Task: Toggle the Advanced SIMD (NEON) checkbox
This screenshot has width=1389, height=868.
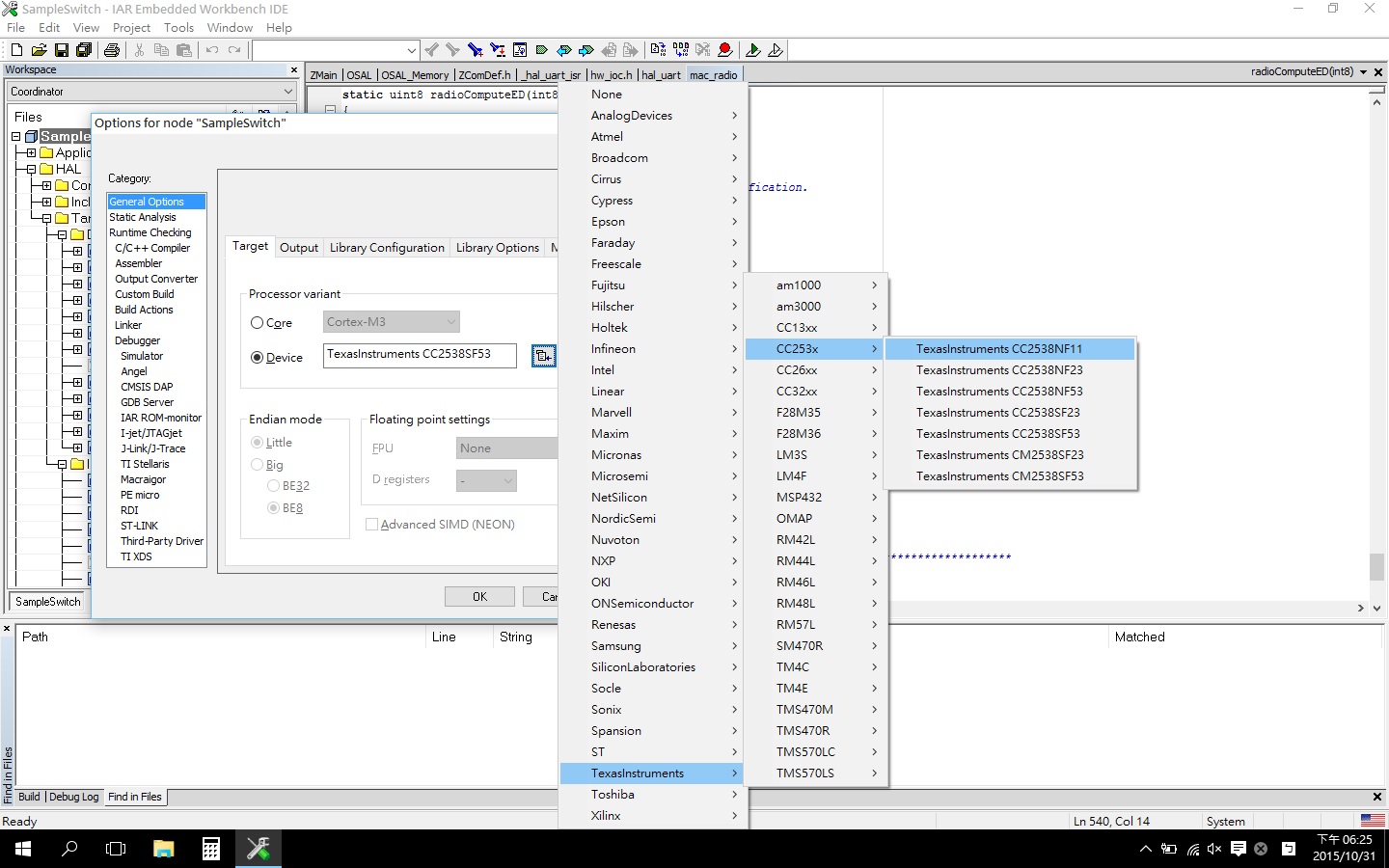Action: click(x=371, y=525)
